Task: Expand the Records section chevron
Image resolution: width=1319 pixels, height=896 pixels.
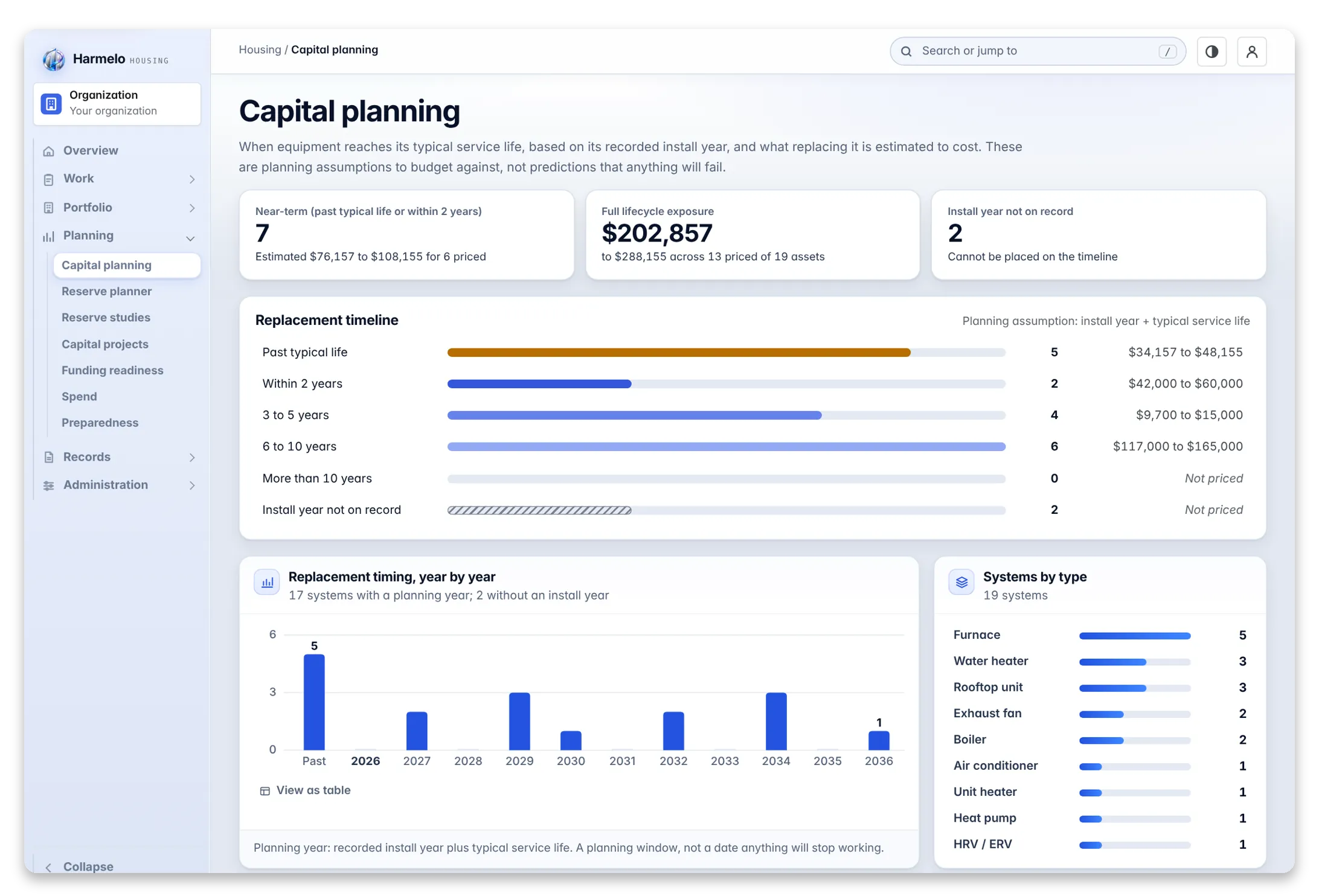Action: (x=192, y=457)
